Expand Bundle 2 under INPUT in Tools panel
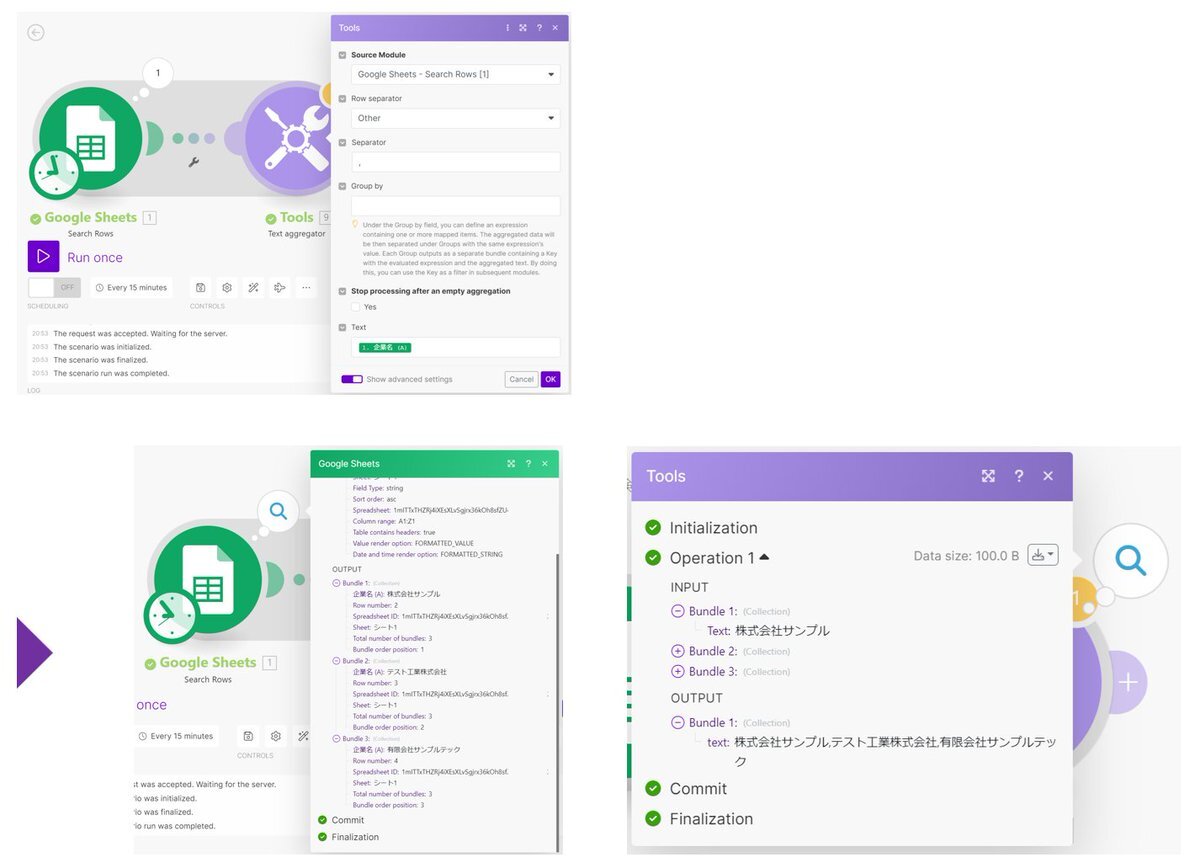The width and height of the screenshot is (1200, 868). click(x=678, y=651)
